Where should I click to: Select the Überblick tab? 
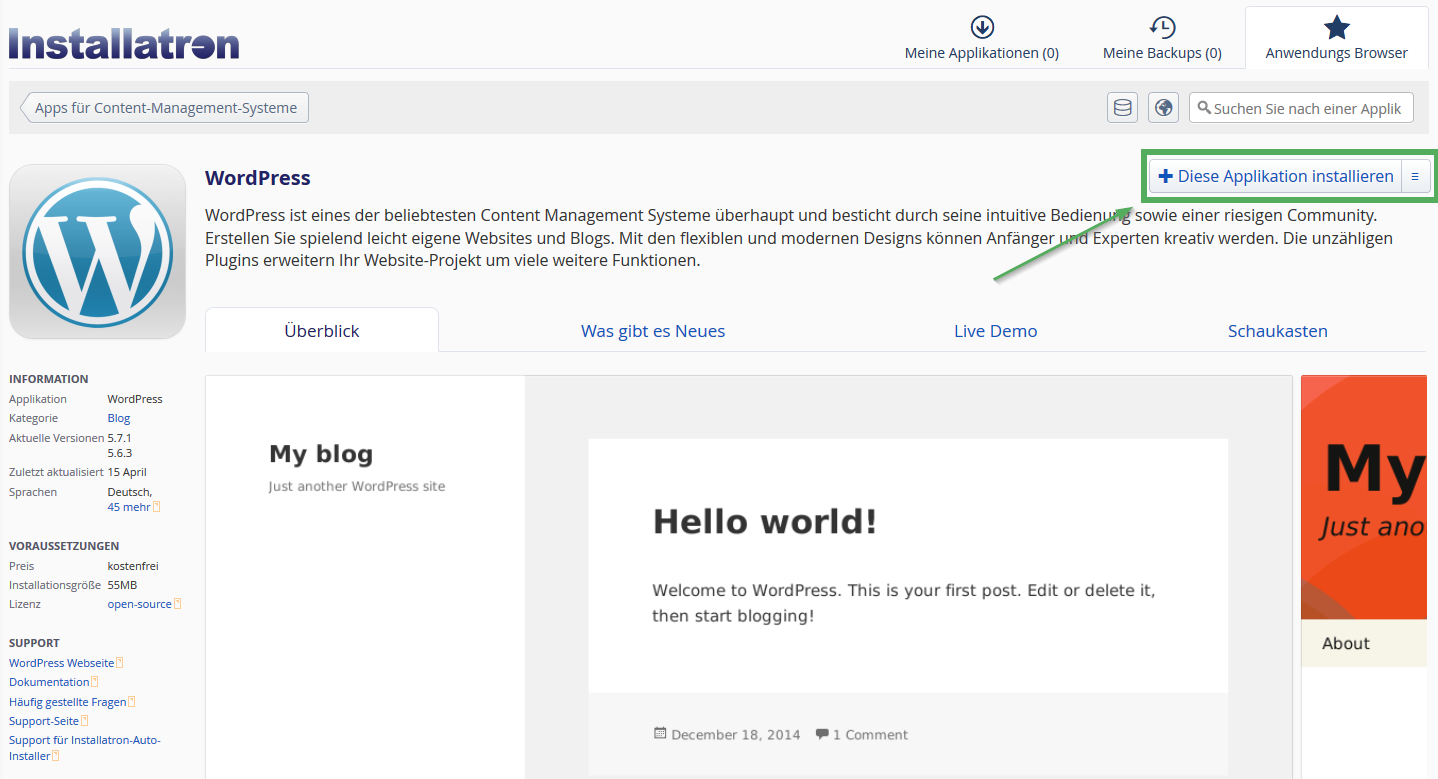(x=322, y=330)
